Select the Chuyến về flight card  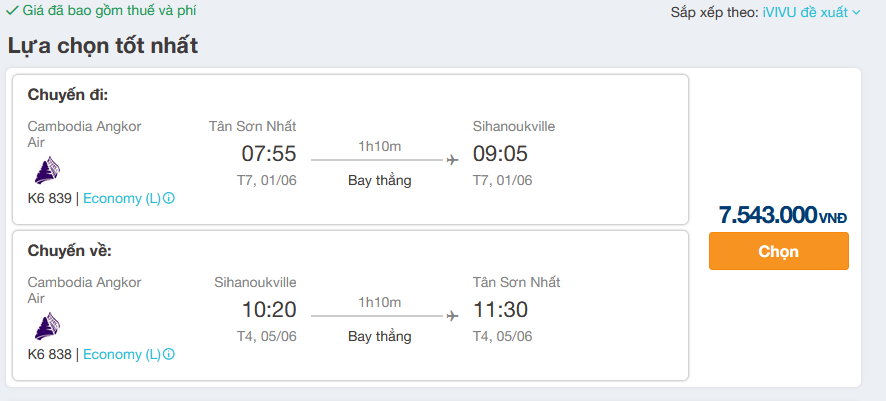[x=350, y=306]
